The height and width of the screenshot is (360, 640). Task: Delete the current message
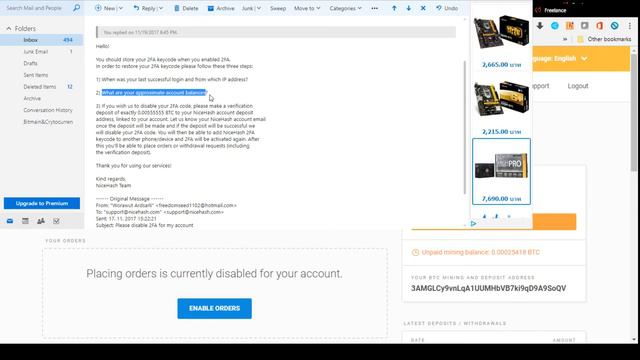pyautogui.click(x=186, y=8)
